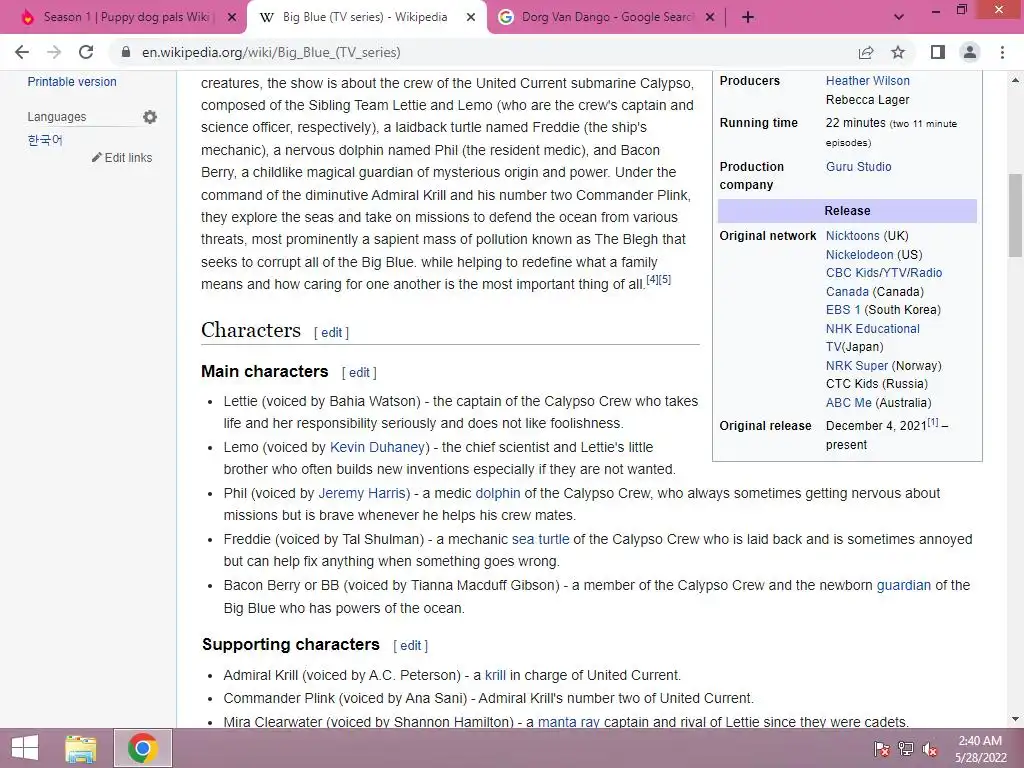1024x768 pixels.
Task: Open citation reference [4]
Action: tap(652, 280)
